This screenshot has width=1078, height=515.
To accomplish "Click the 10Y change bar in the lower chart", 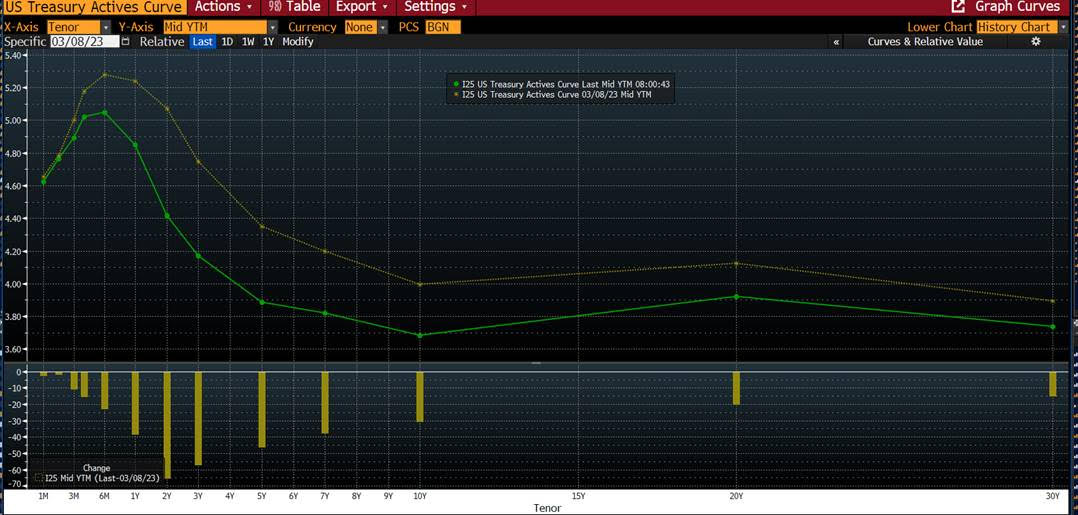I will [419, 397].
